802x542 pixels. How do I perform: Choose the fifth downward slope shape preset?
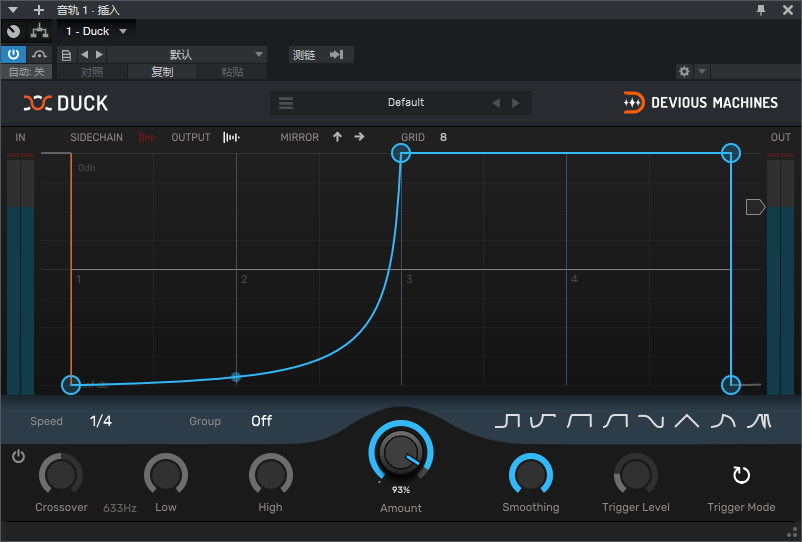[x=651, y=421]
